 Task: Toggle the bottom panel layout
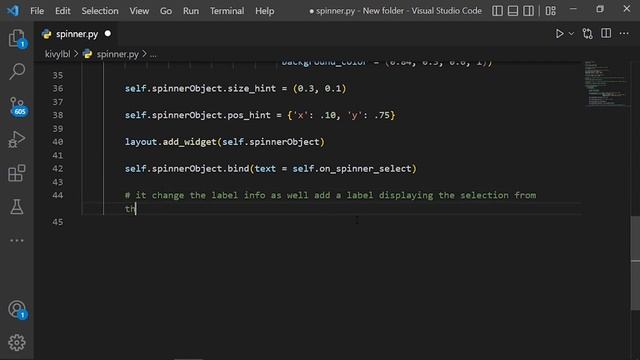[x=513, y=11]
